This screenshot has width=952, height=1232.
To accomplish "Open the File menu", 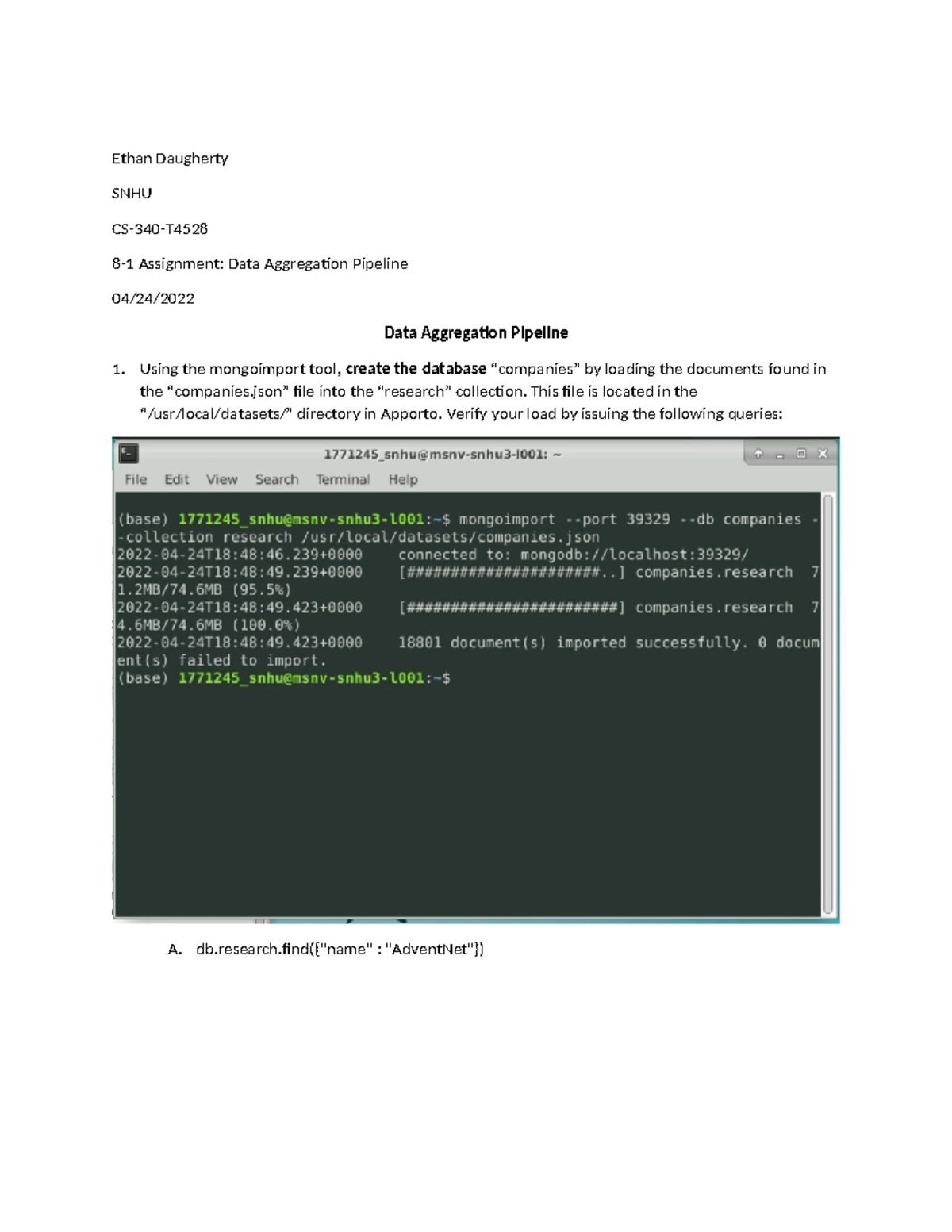I will [136, 479].
